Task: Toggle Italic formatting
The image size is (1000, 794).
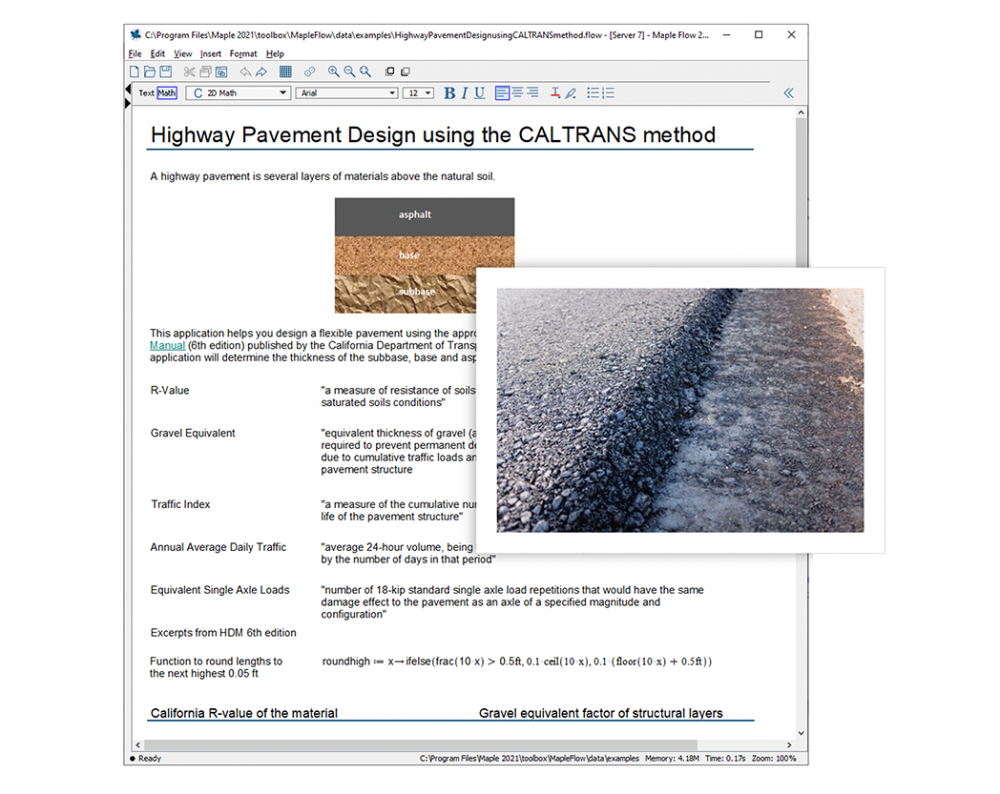Action: coord(464,93)
